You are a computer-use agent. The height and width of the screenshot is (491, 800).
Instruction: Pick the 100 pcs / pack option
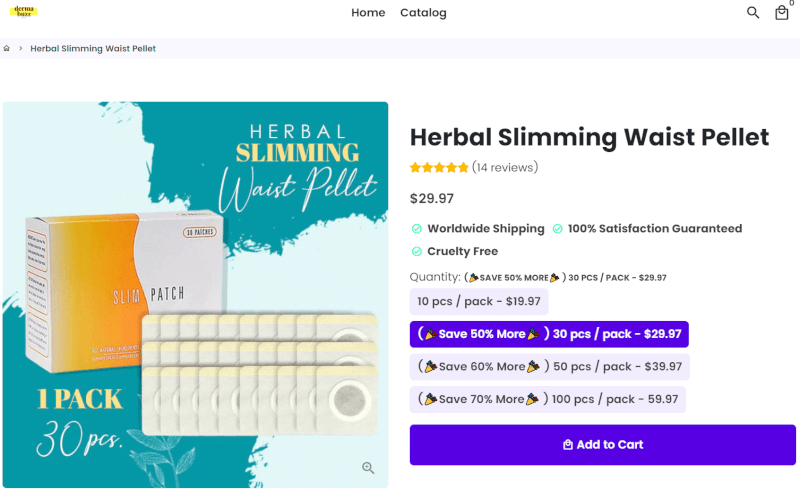547,399
